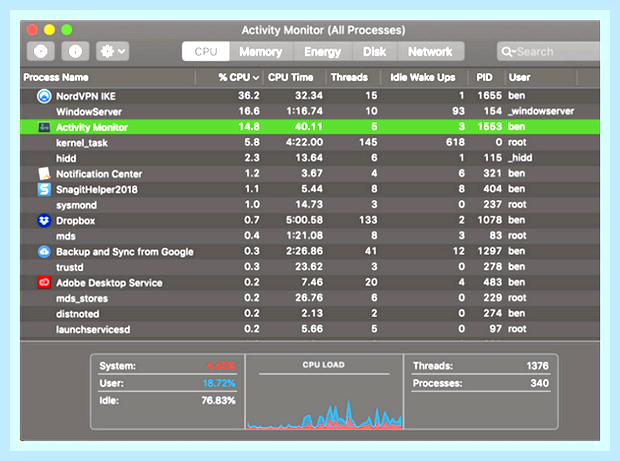Sort by User column header
This screenshot has width=620, height=461.
click(x=541, y=77)
